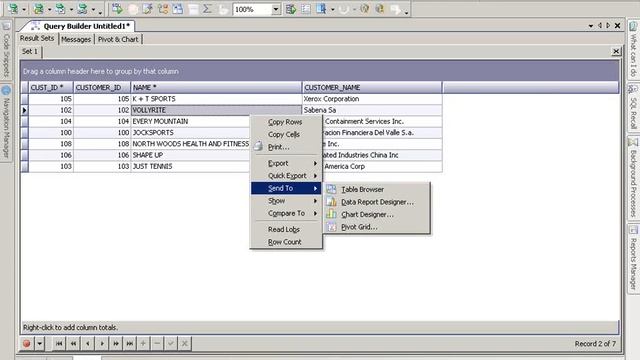Select the Set 1 tab
This screenshot has height=360, width=640.
[x=30, y=51]
